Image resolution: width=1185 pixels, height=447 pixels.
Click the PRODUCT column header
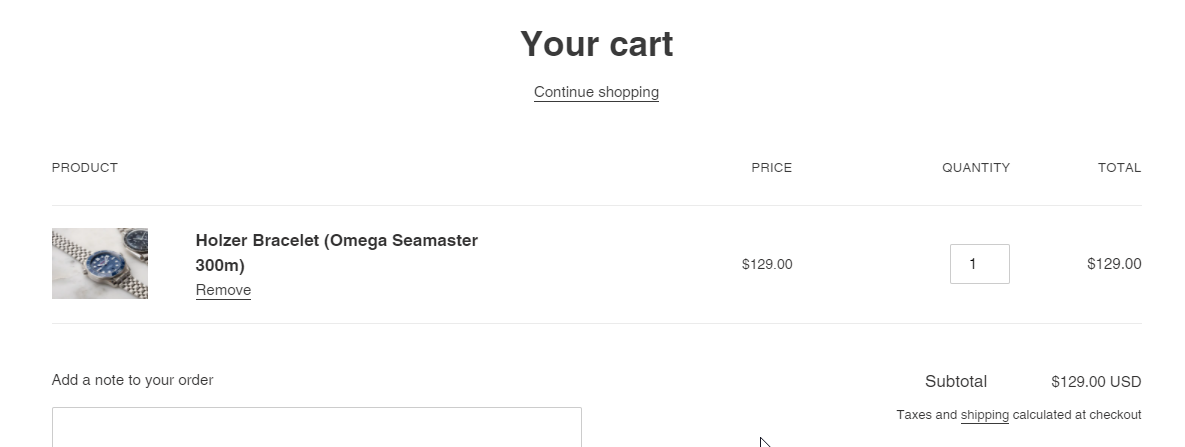(85, 168)
